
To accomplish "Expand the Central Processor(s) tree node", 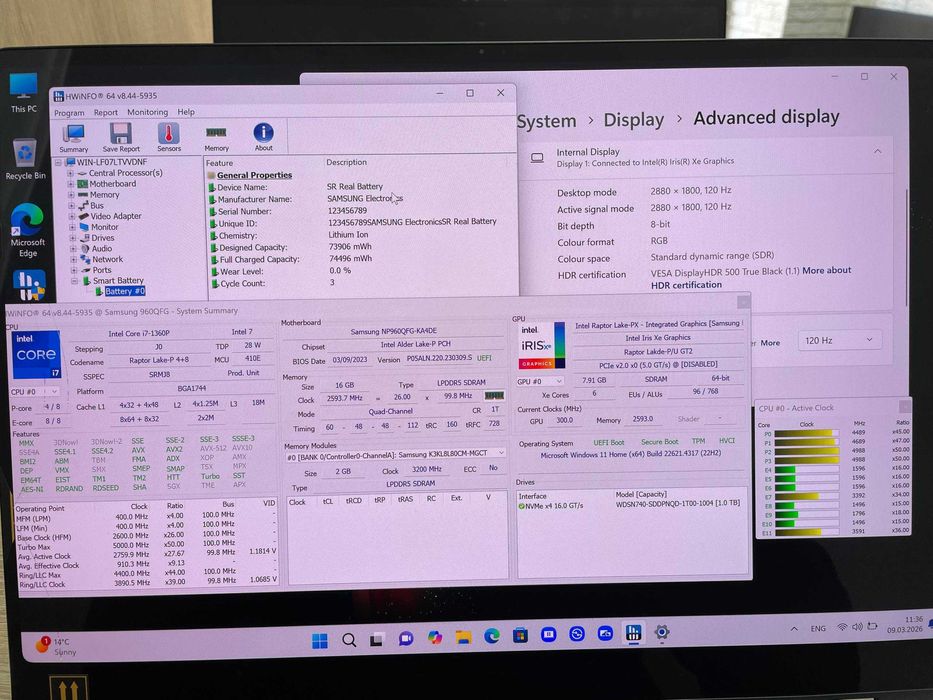I will tap(70, 173).
